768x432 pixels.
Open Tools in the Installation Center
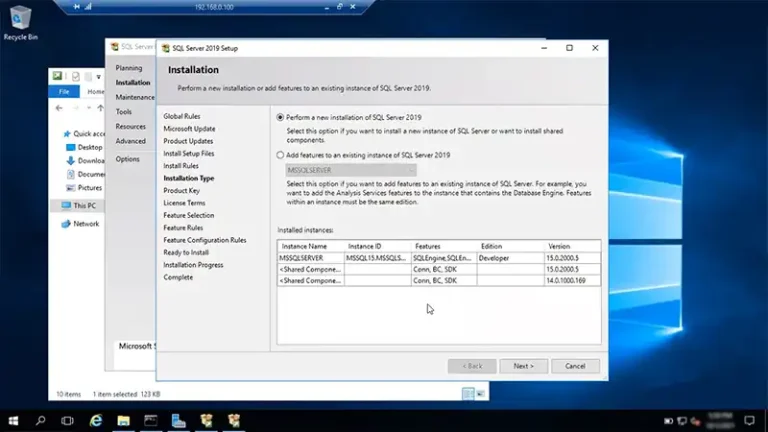point(123,112)
